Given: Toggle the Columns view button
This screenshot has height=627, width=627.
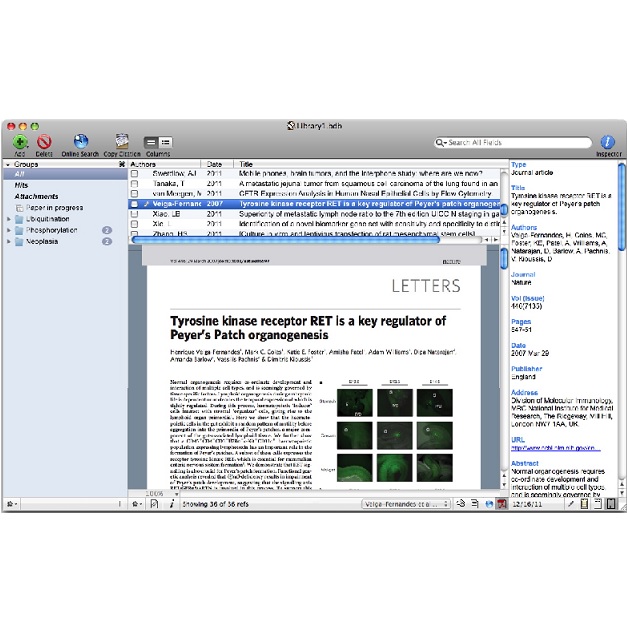Looking at the screenshot, I should [158, 144].
